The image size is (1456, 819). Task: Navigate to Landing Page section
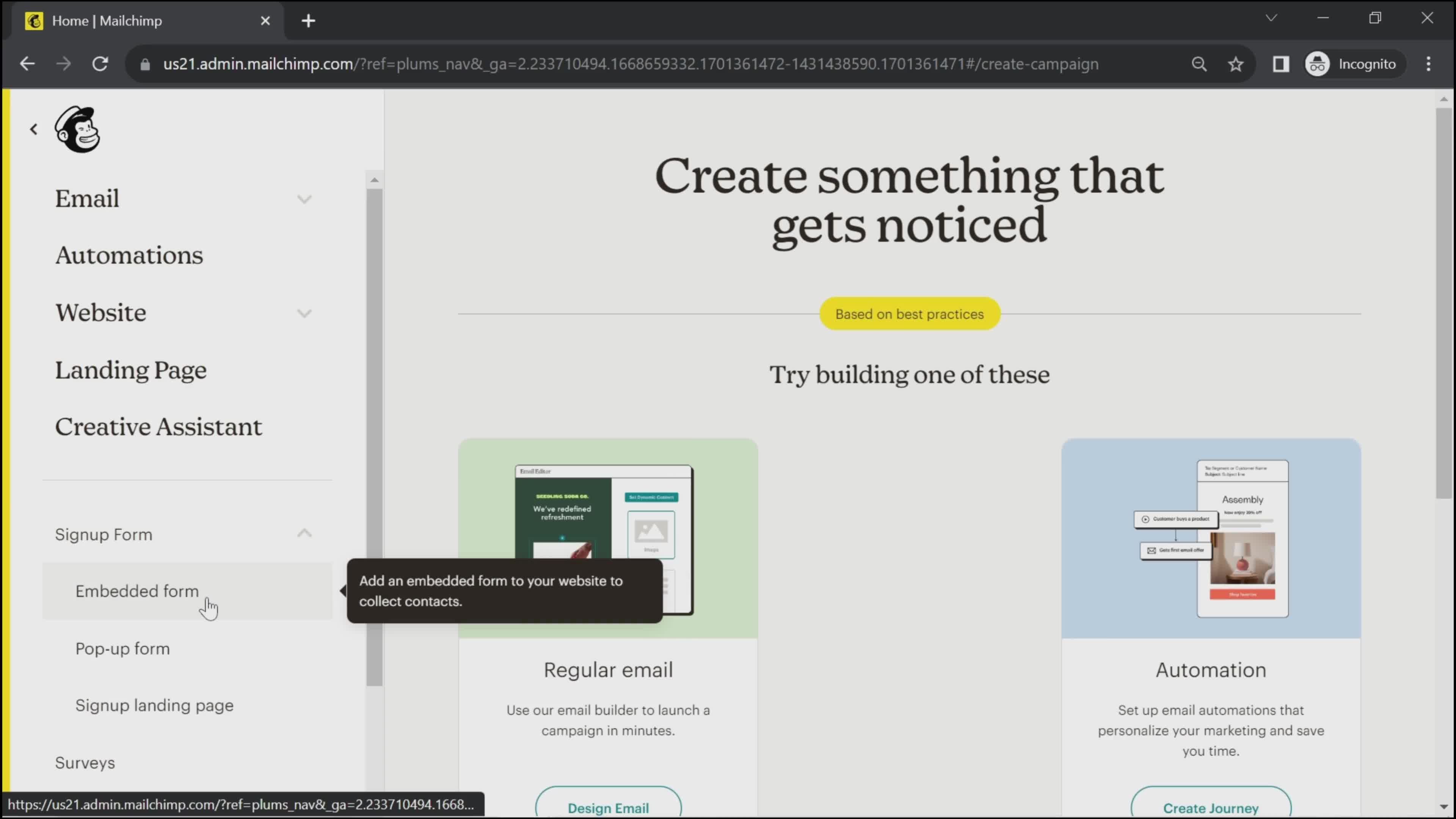point(131,370)
